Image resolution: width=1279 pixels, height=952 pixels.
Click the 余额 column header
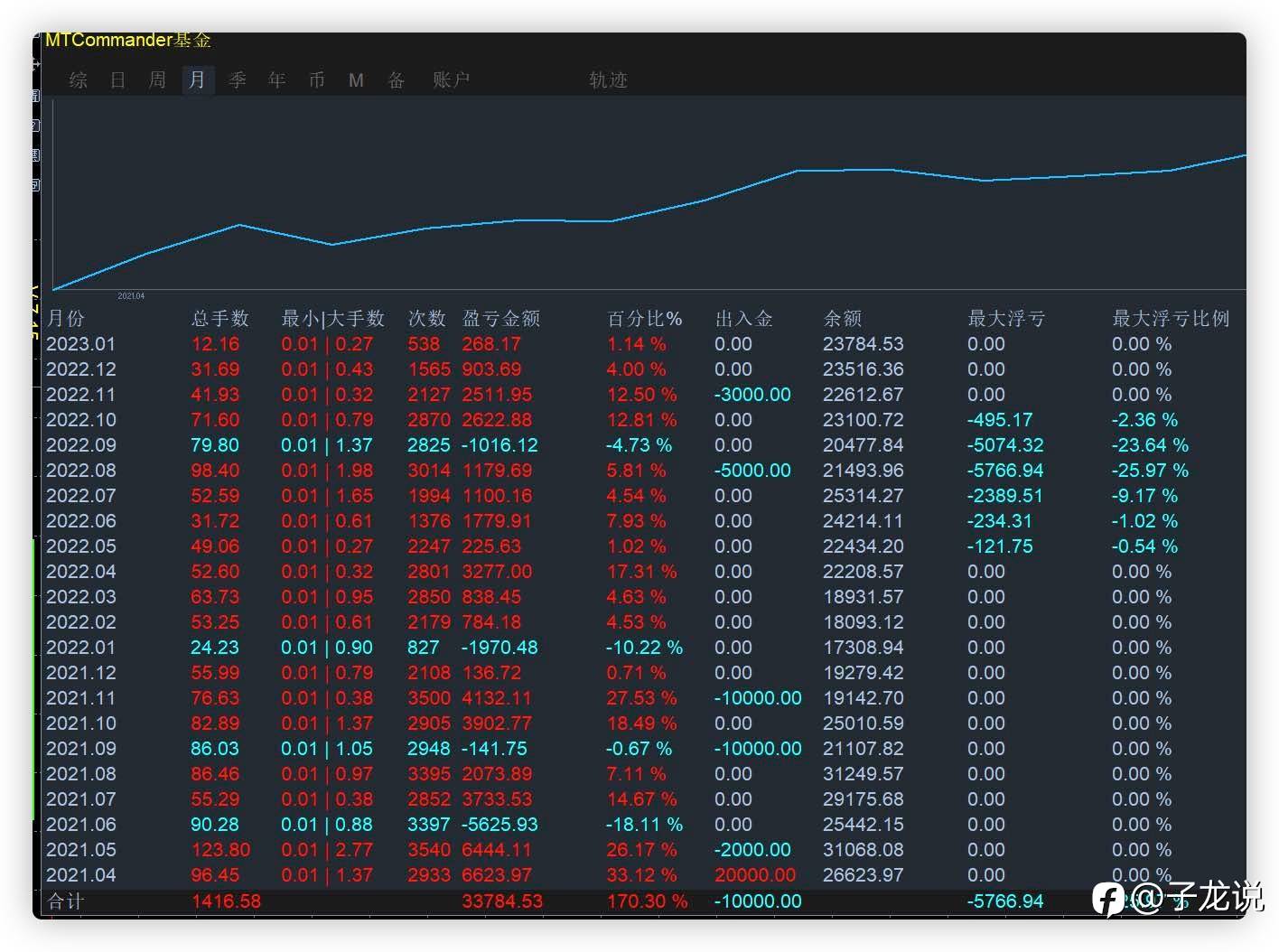click(842, 319)
